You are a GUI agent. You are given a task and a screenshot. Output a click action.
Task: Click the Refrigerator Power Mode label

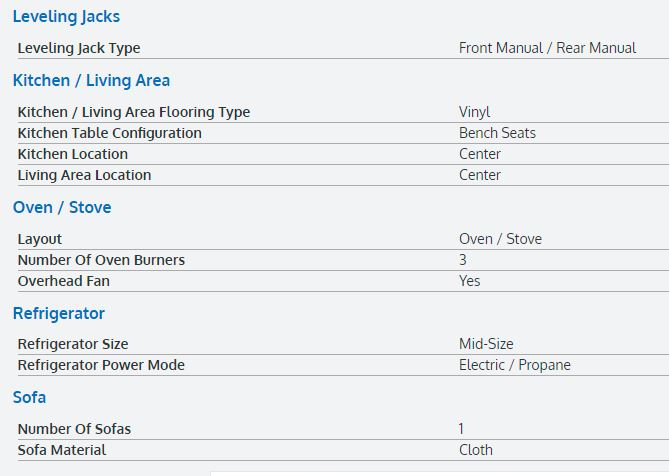click(101, 365)
